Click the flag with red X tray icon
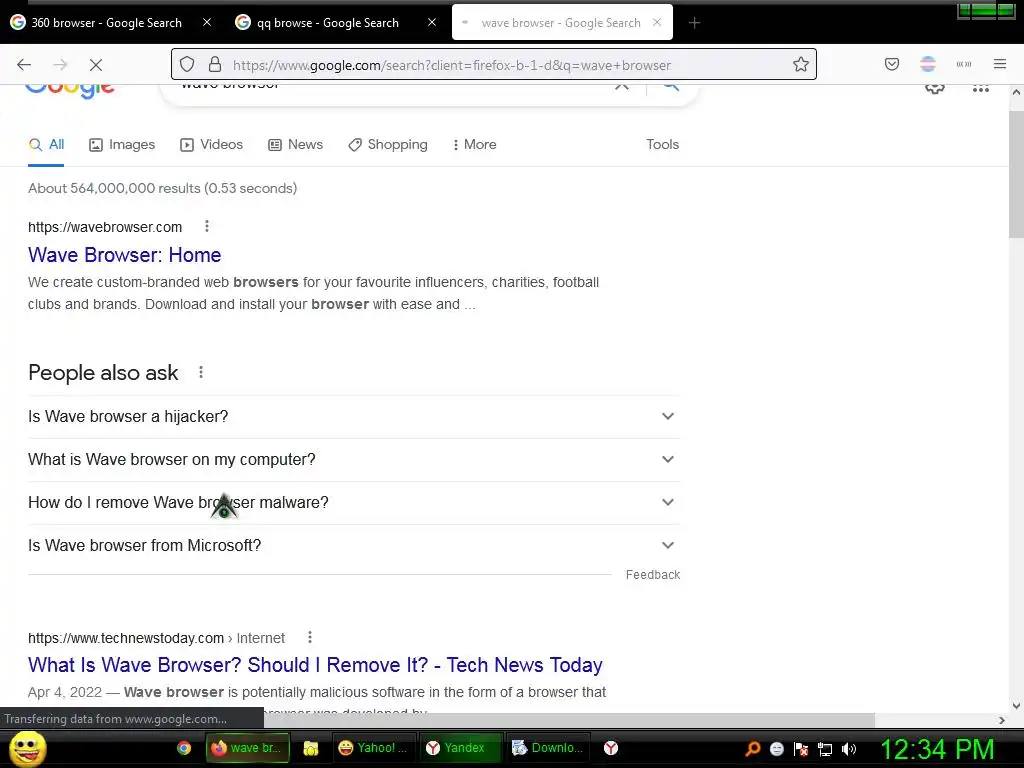 [801, 749]
